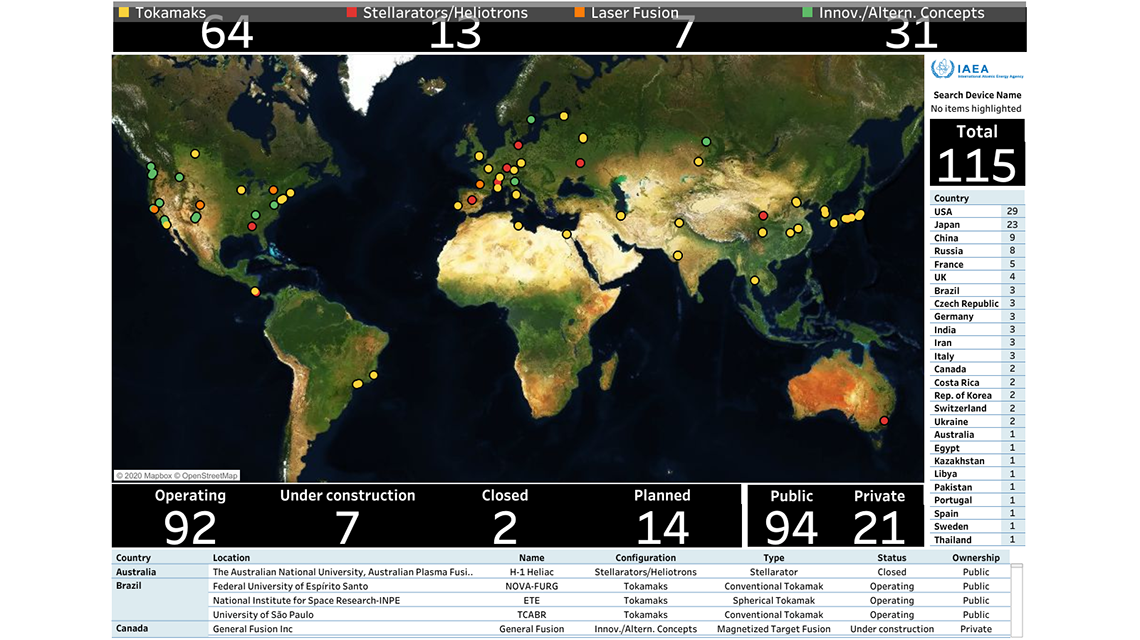Toggle the Operating status filter
The width and height of the screenshot is (1140, 640).
pyautogui.click(x=190, y=515)
